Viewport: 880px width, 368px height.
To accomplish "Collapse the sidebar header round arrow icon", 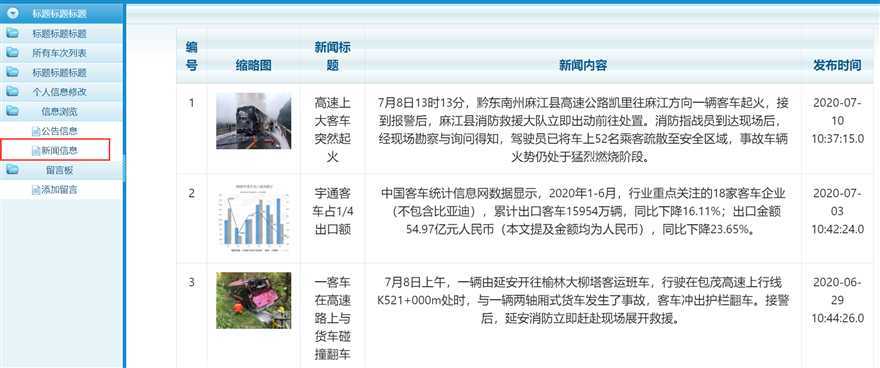I will (13, 14).
